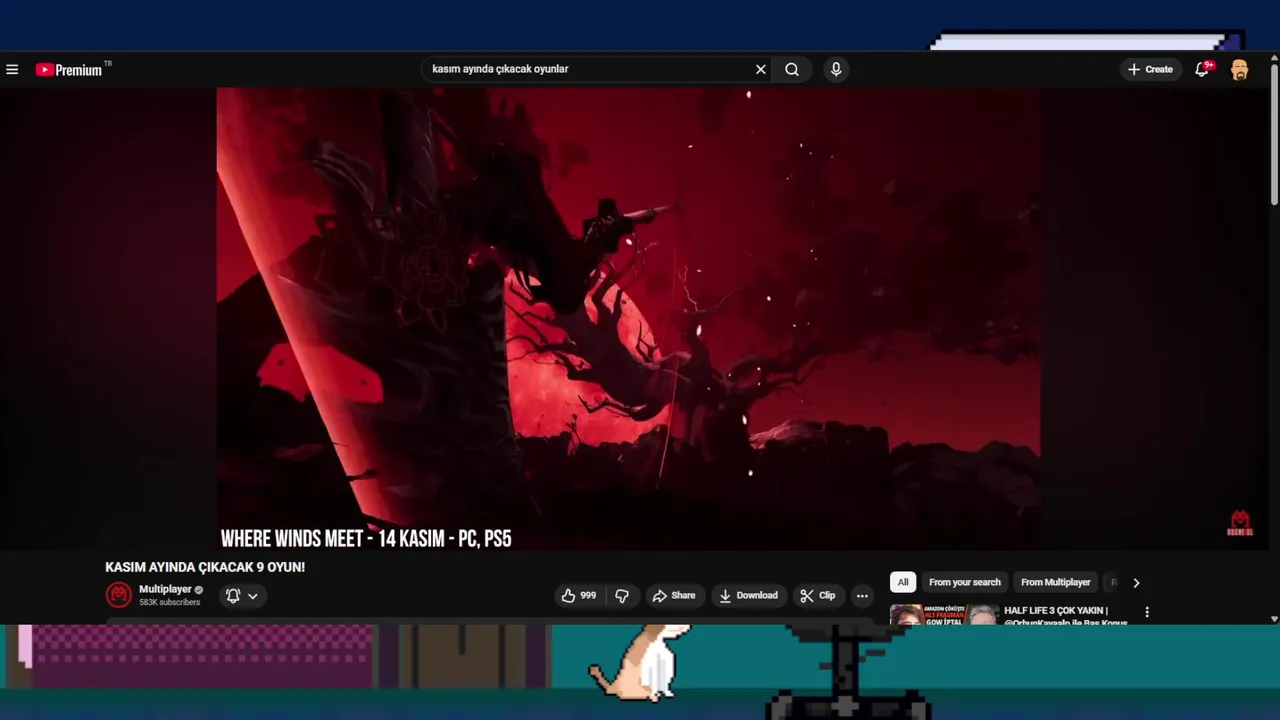Open the HALF LIFE 3 ÇOK YAKIN video thumbnail
1280x720 pixels.
click(944, 615)
